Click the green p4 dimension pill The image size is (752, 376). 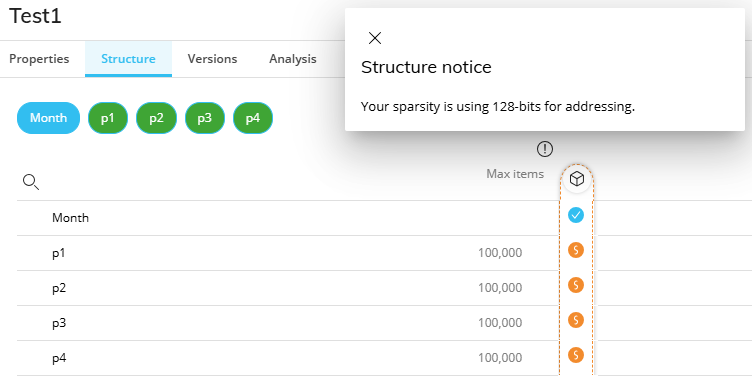click(253, 118)
